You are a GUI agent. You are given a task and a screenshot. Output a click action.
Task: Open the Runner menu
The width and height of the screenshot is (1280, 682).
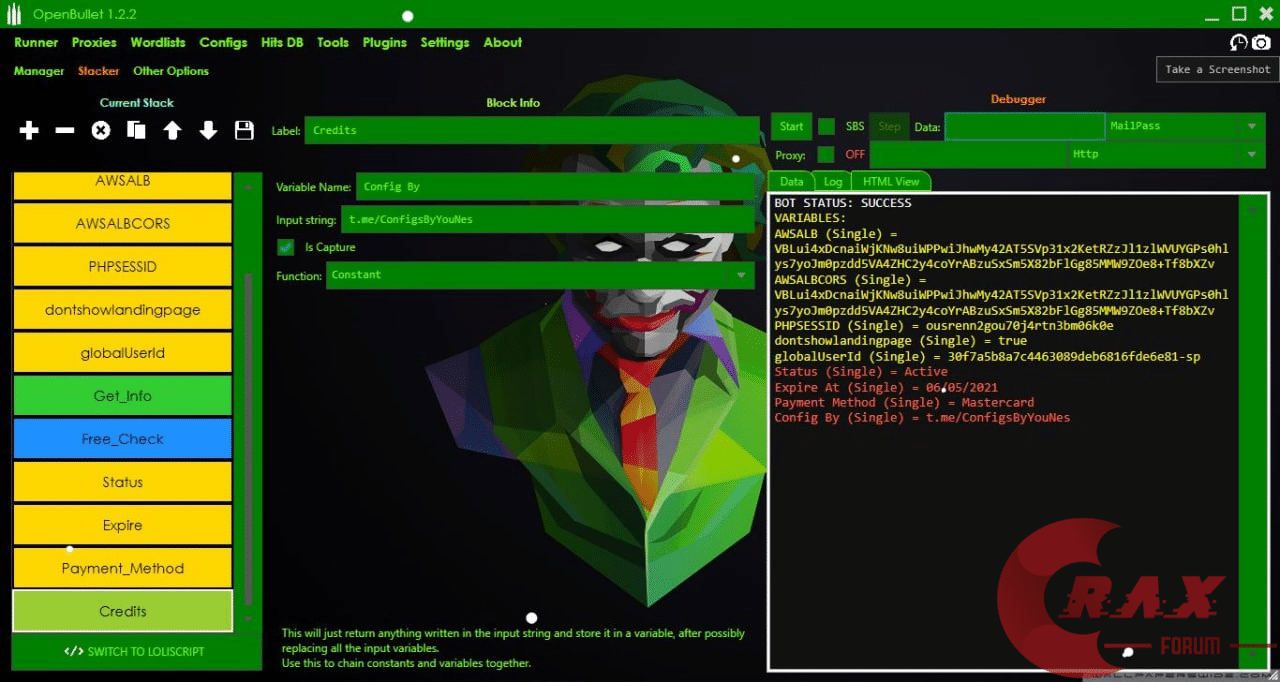click(36, 42)
